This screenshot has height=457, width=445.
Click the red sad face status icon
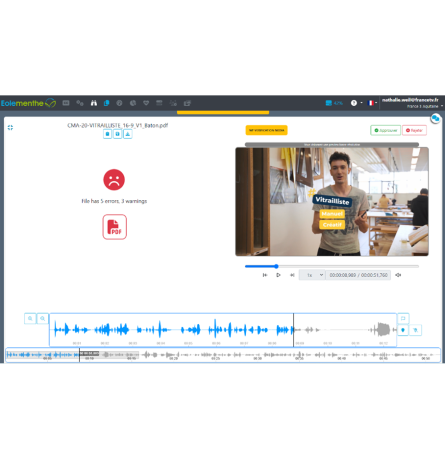tap(114, 180)
